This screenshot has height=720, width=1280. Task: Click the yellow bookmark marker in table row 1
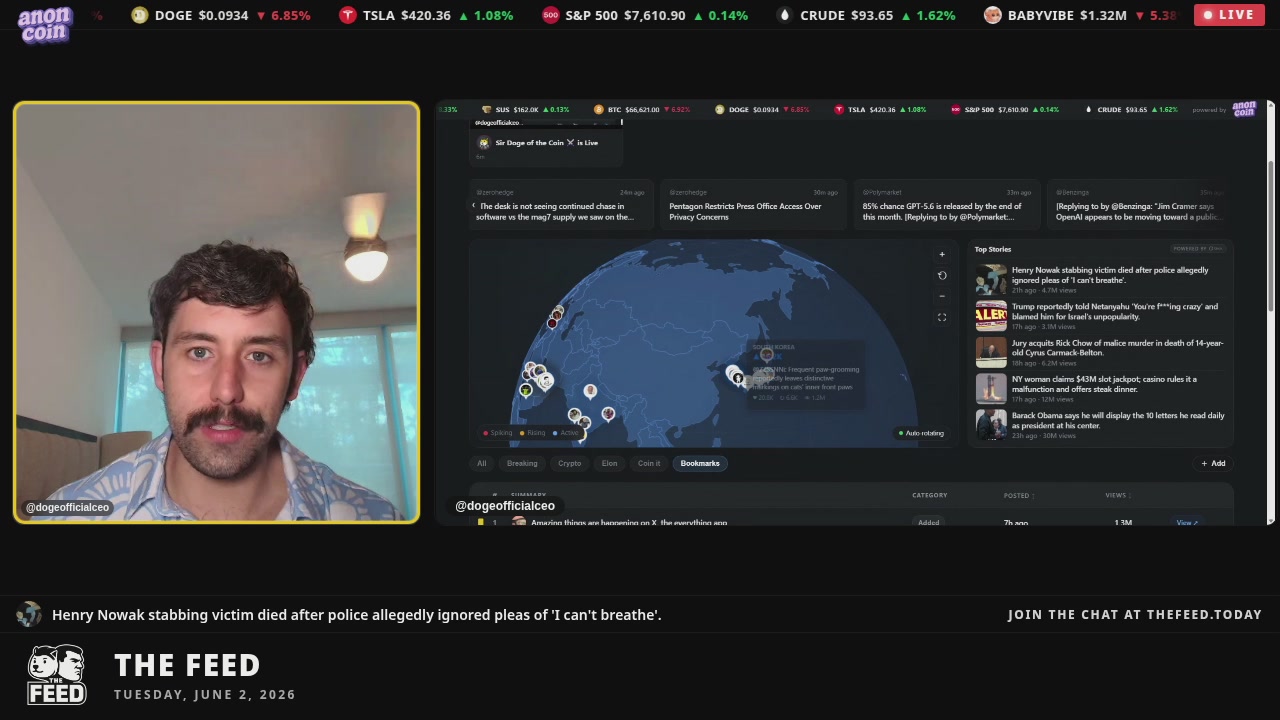tap(481, 522)
